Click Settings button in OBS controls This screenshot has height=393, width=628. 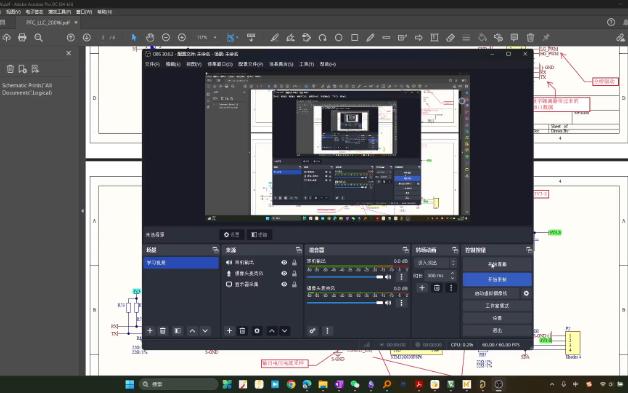[x=497, y=318]
